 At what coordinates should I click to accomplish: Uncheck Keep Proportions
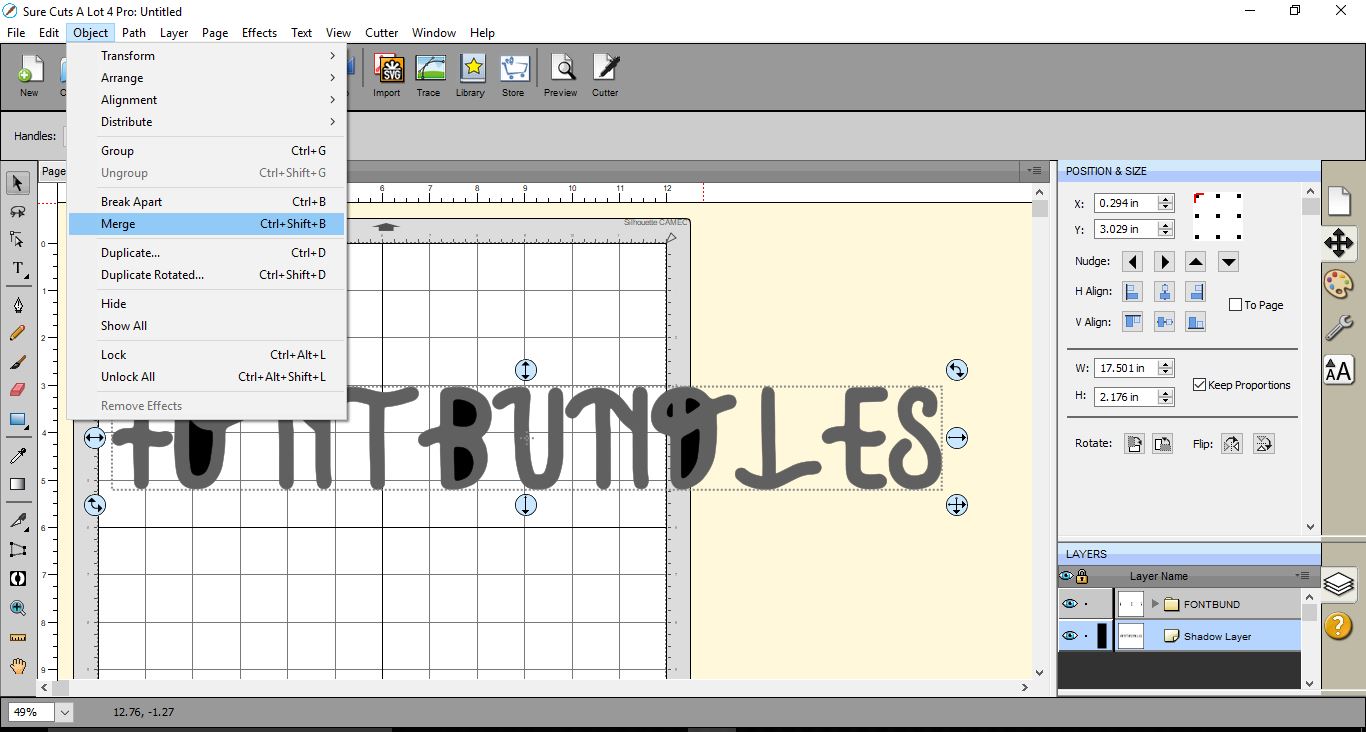1200,385
